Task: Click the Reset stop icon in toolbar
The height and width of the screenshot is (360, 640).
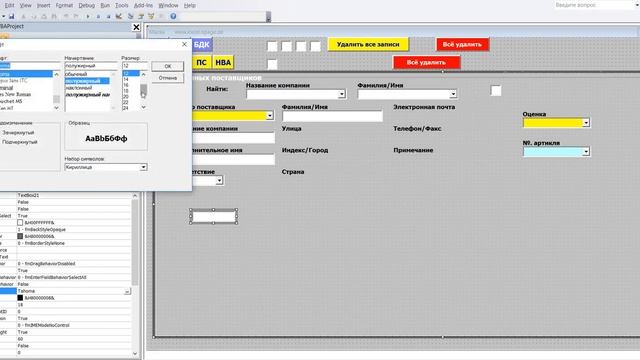Action: coord(109,16)
